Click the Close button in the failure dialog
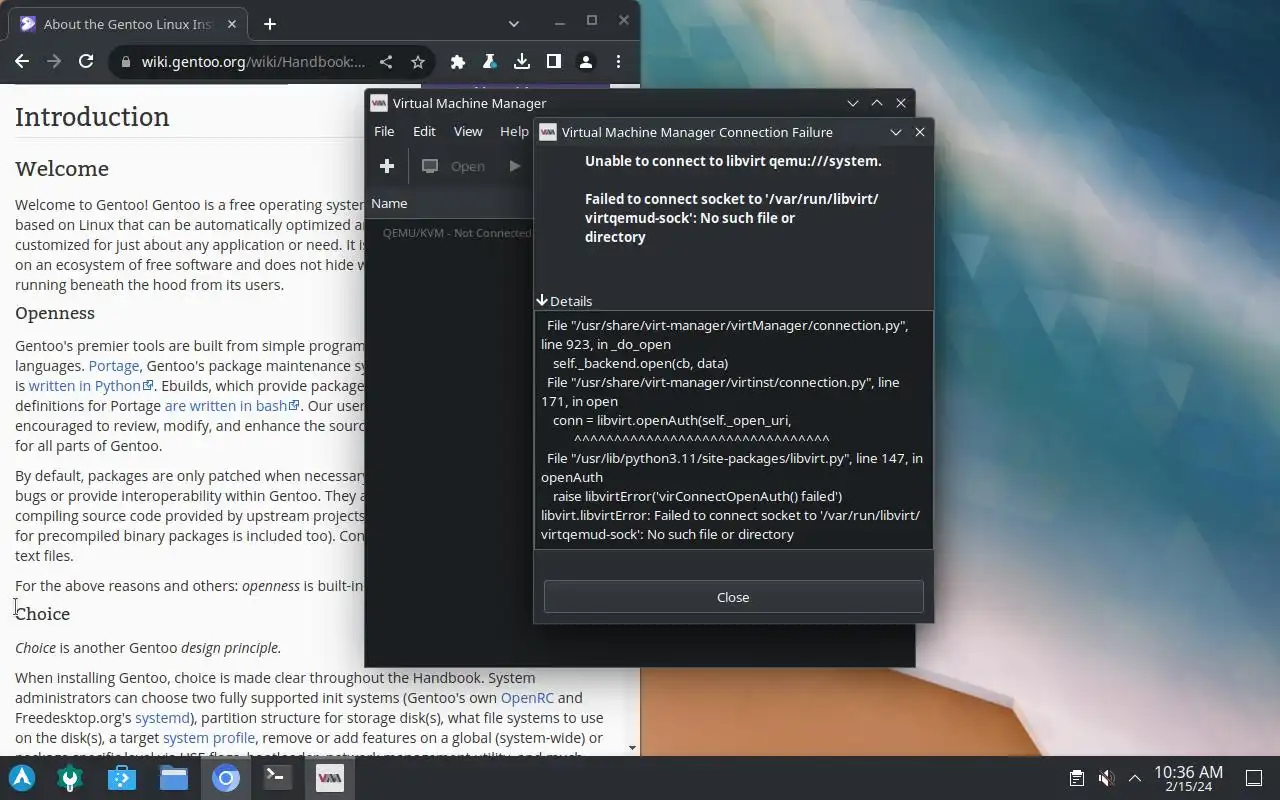The width and height of the screenshot is (1280, 800). 733,597
